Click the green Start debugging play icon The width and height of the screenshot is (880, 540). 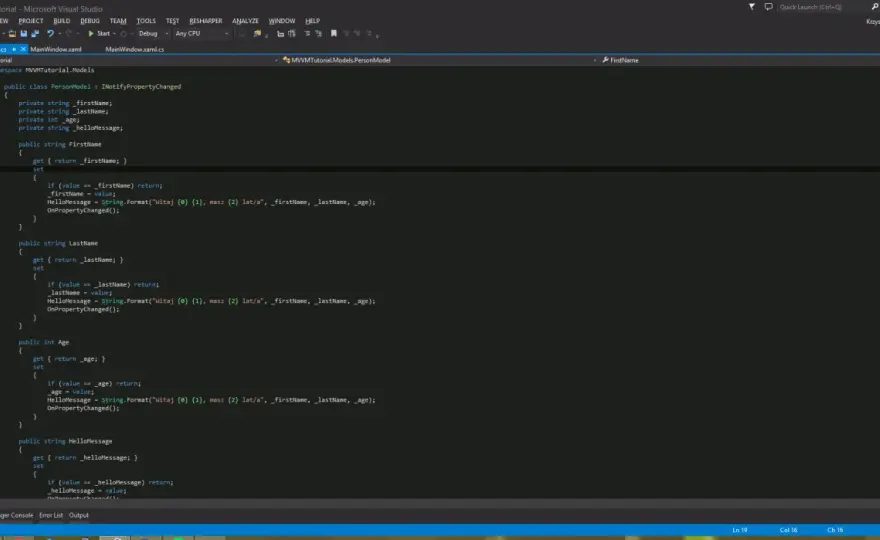[91, 34]
